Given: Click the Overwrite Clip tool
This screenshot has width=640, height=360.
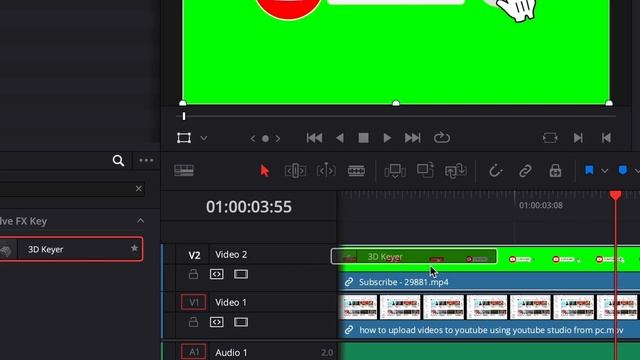Looking at the screenshot, I should click(425, 170).
